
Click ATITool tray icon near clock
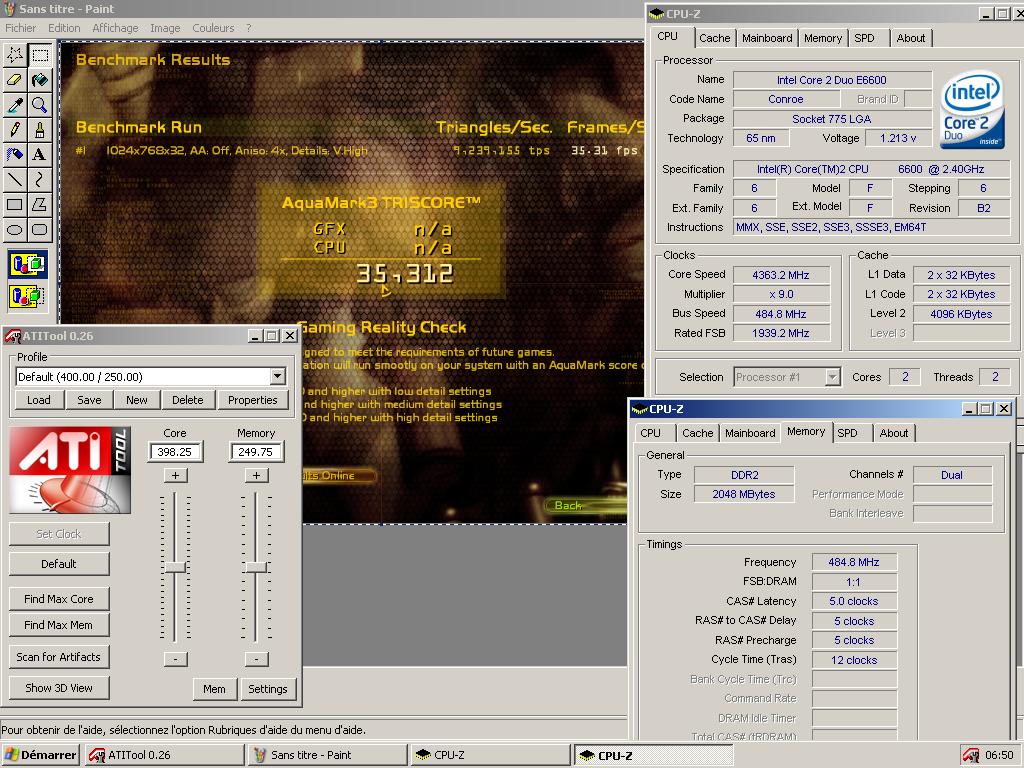pyautogui.click(x=970, y=756)
